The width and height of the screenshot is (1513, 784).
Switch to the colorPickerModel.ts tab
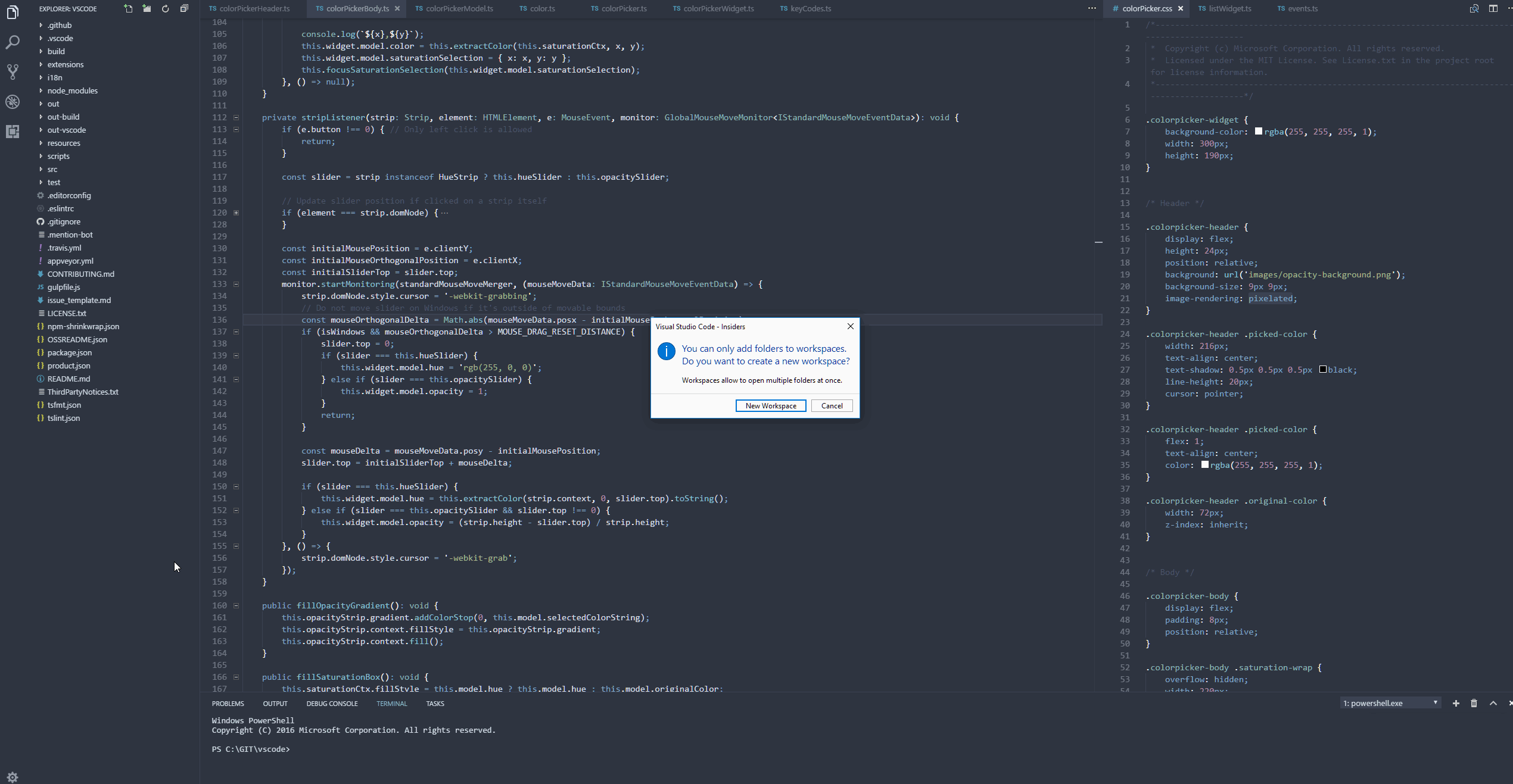click(459, 8)
